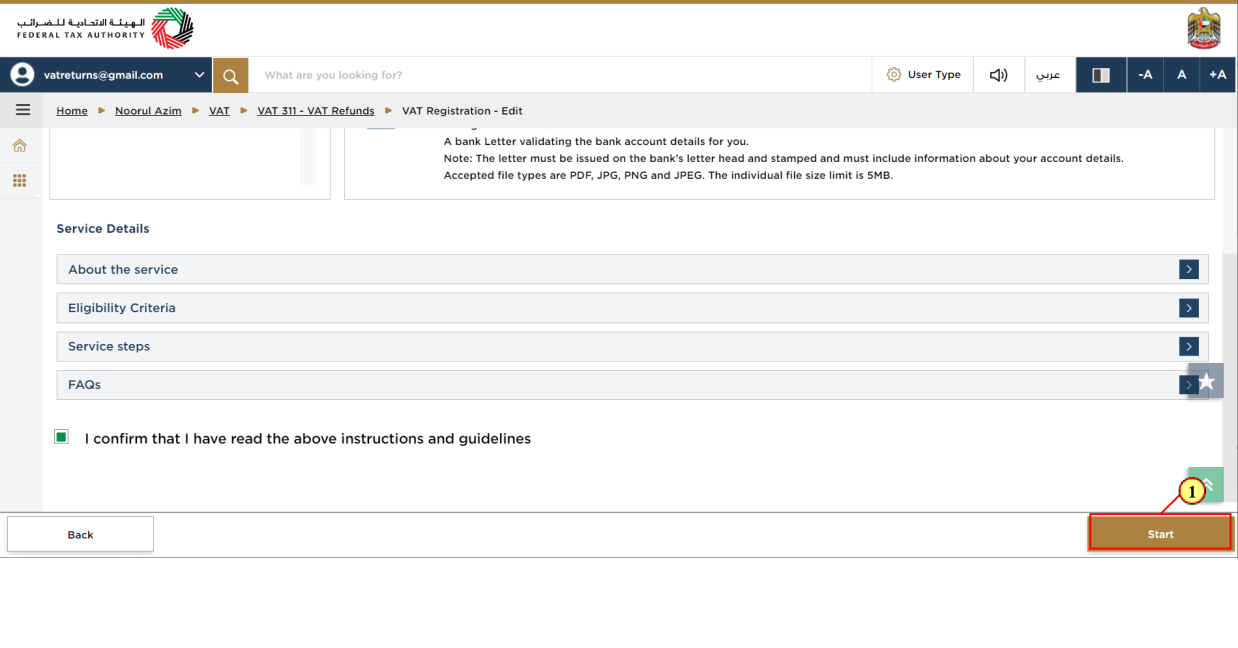The image size is (1238, 648).
Task: Click the scroll-to-top arrow icon
Action: point(1206,484)
